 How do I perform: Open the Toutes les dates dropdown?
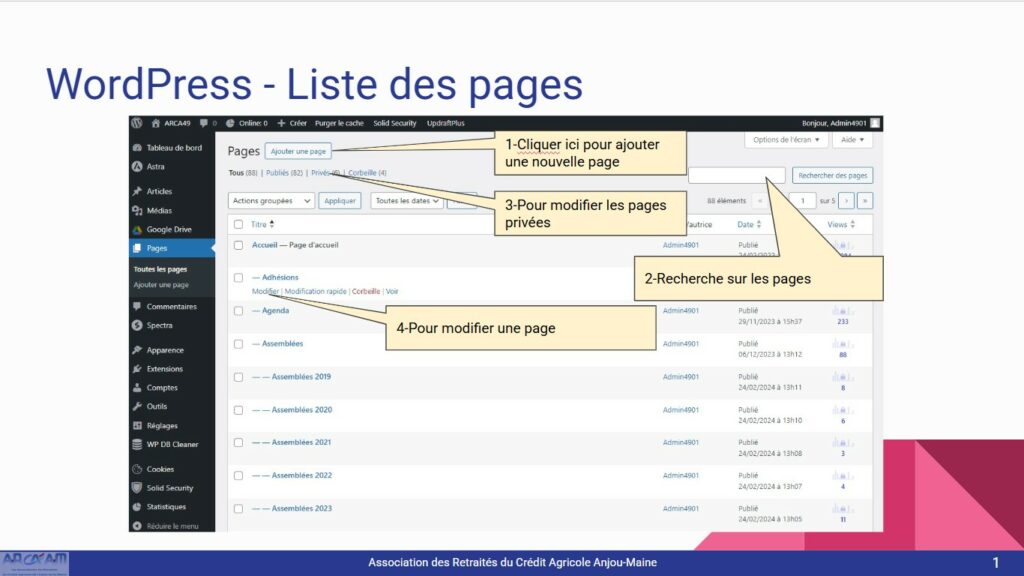(408, 201)
